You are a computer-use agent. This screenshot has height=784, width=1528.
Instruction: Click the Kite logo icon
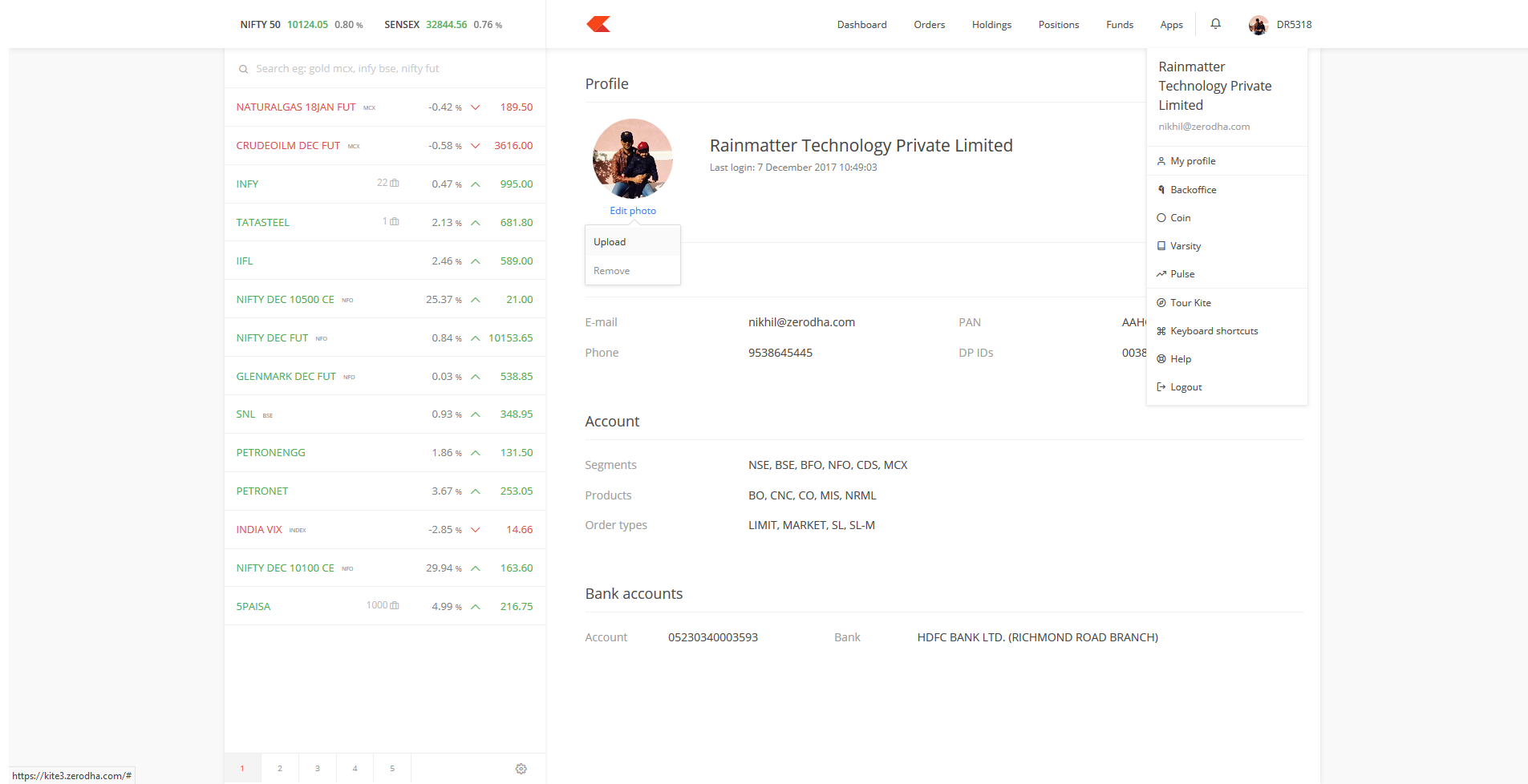coord(598,24)
